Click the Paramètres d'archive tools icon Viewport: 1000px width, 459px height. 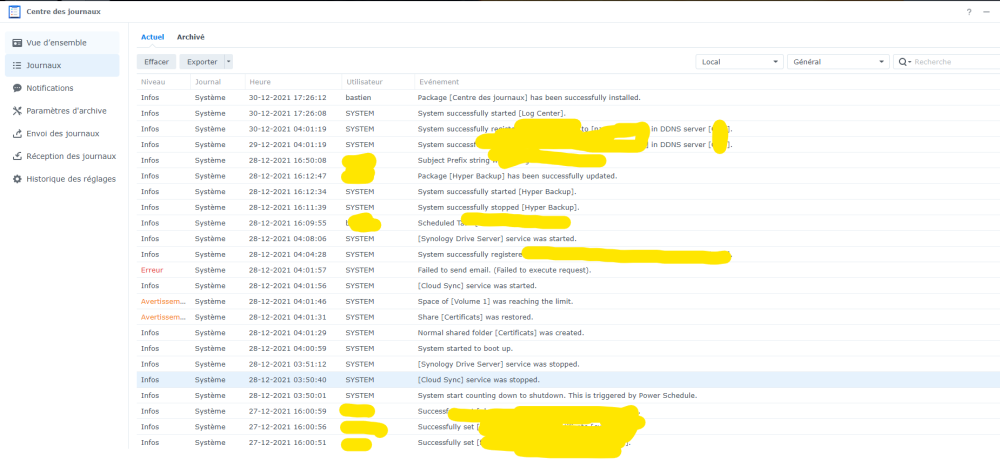[x=17, y=111]
